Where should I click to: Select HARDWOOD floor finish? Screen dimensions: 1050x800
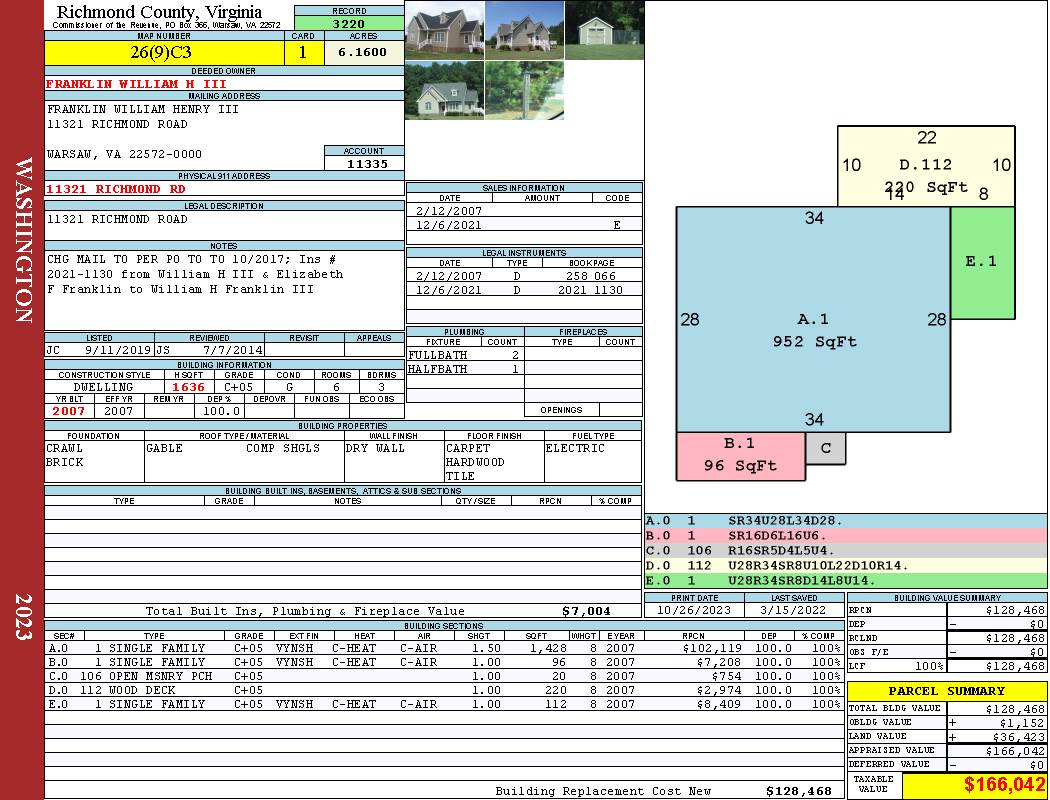pos(475,462)
